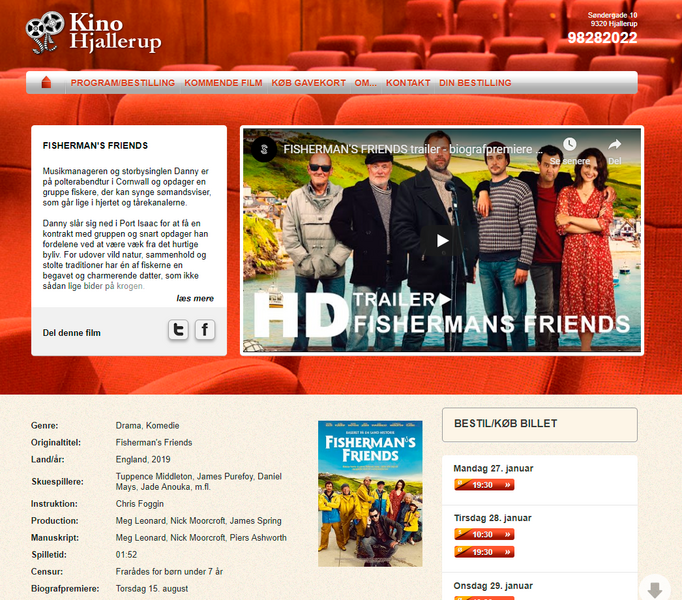Open the OM... menu item

click(365, 83)
